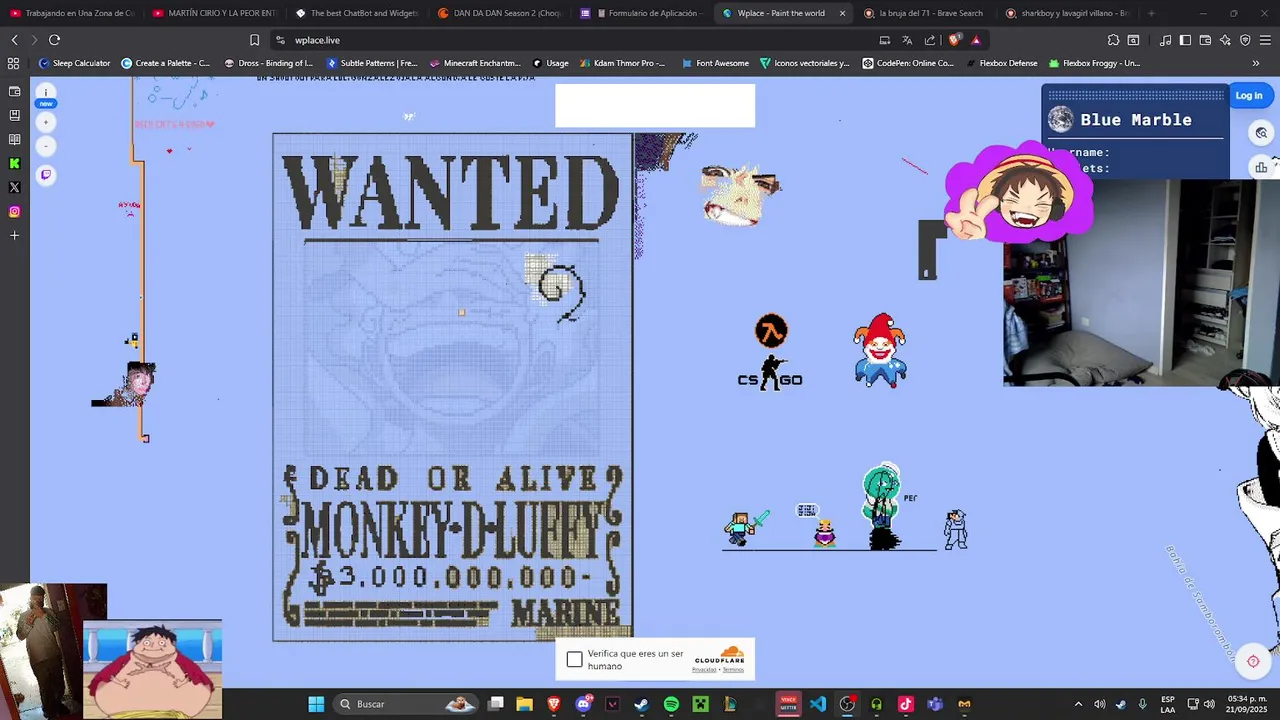This screenshot has width=1280, height=720.
Task: Open the Font Awesome bookmark
Action: coord(715,63)
